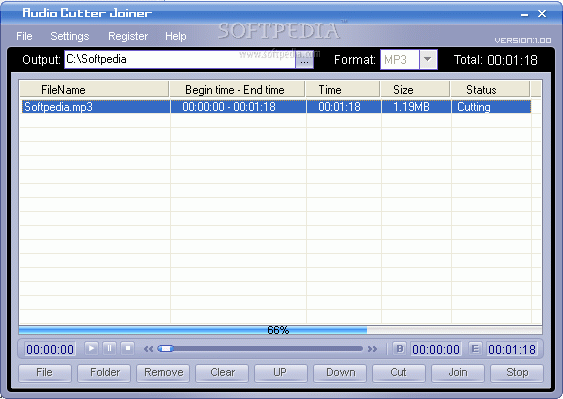563x399 pixels.
Task: Open the Register menu
Action: [x=128, y=36]
